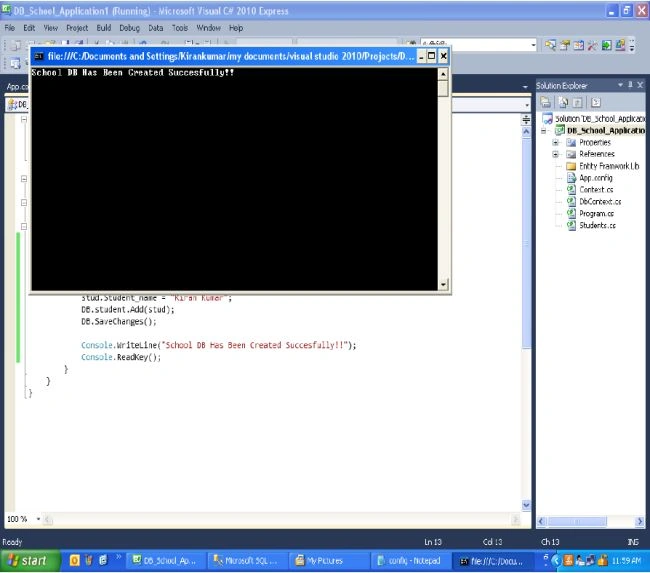The height and width of the screenshot is (573, 650).
Task: Collapse the second code outlining region
Action: 24,179
